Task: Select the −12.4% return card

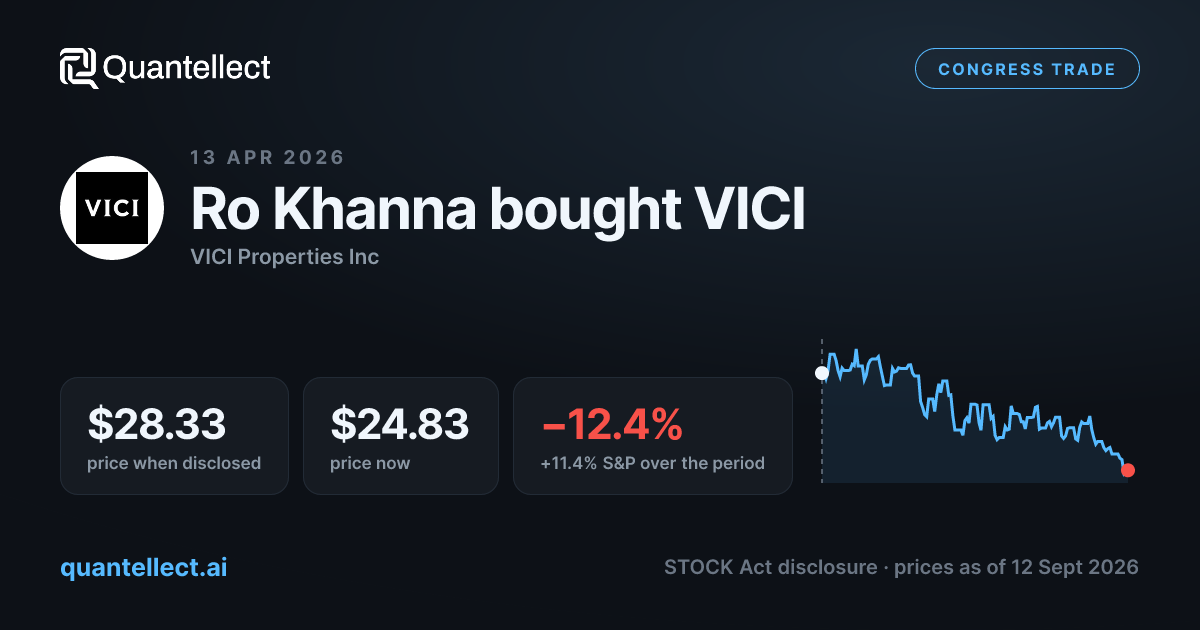Action: [653, 435]
